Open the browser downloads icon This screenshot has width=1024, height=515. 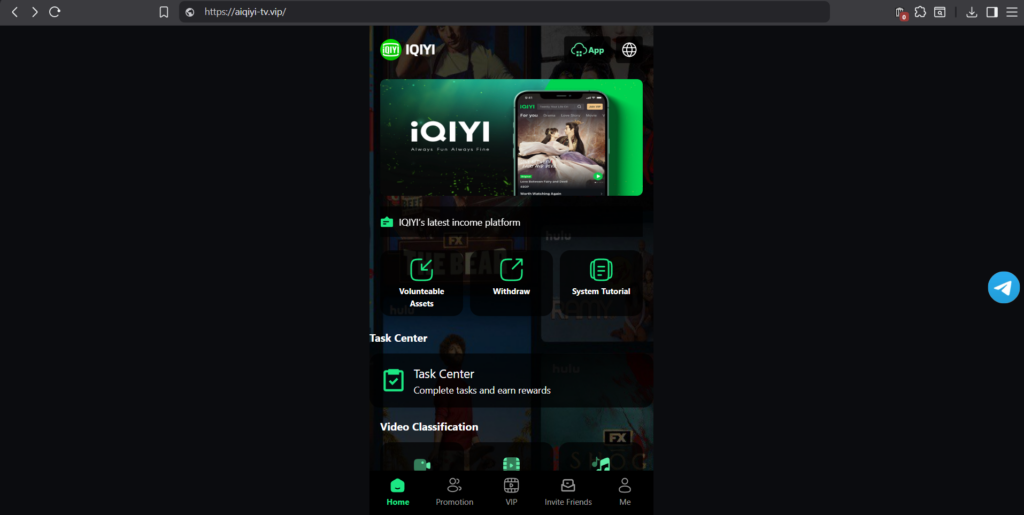(972, 12)
